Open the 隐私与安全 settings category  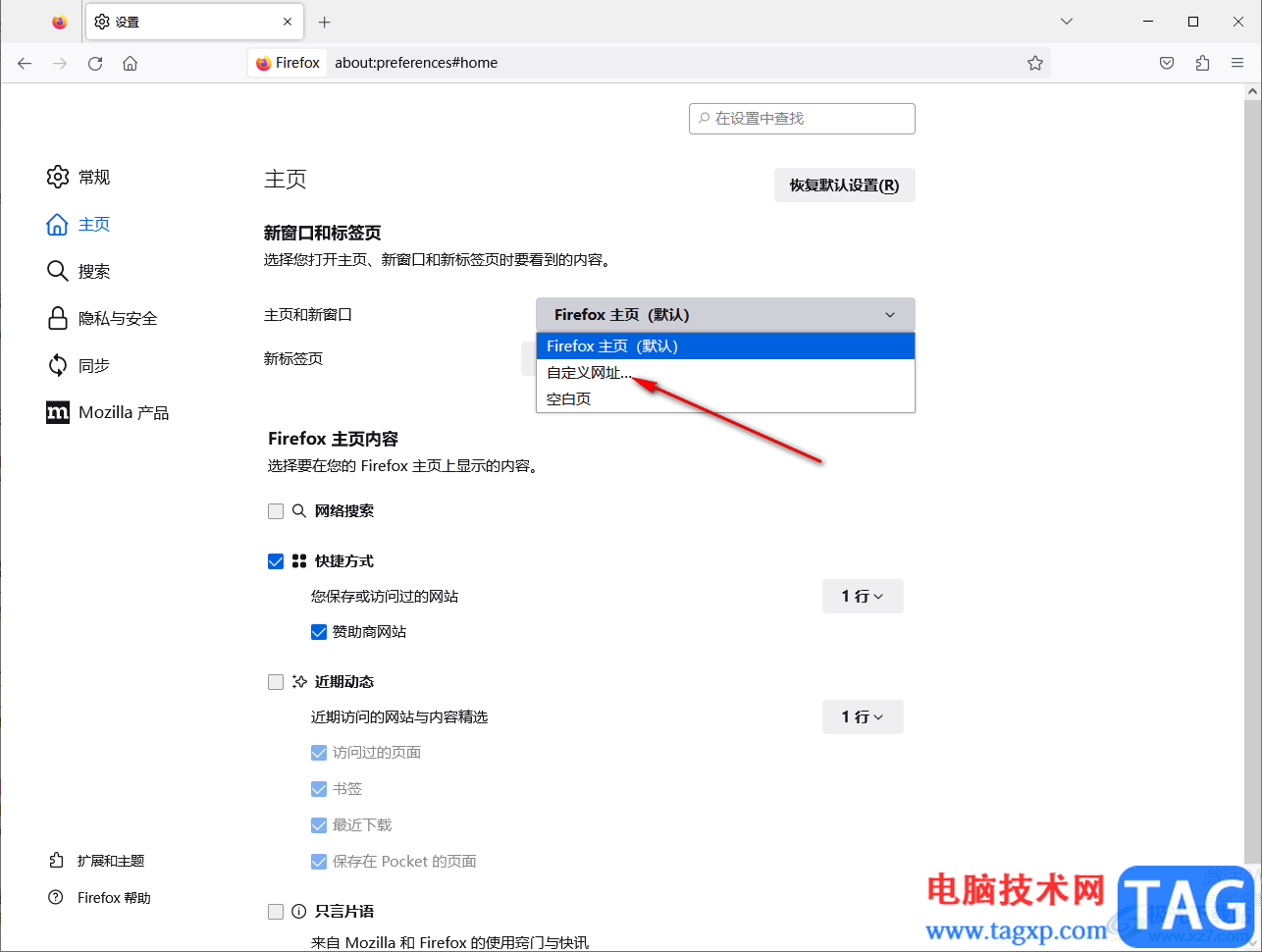(102, 318)
